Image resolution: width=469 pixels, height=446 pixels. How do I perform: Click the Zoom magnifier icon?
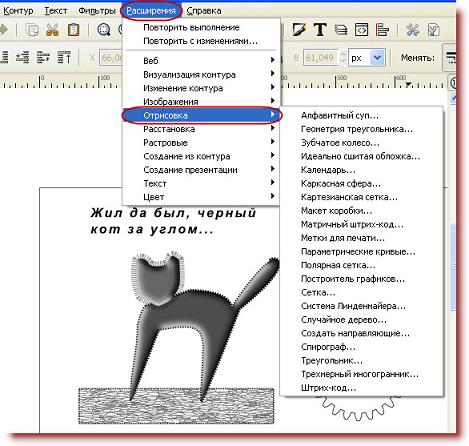(104, 30)
